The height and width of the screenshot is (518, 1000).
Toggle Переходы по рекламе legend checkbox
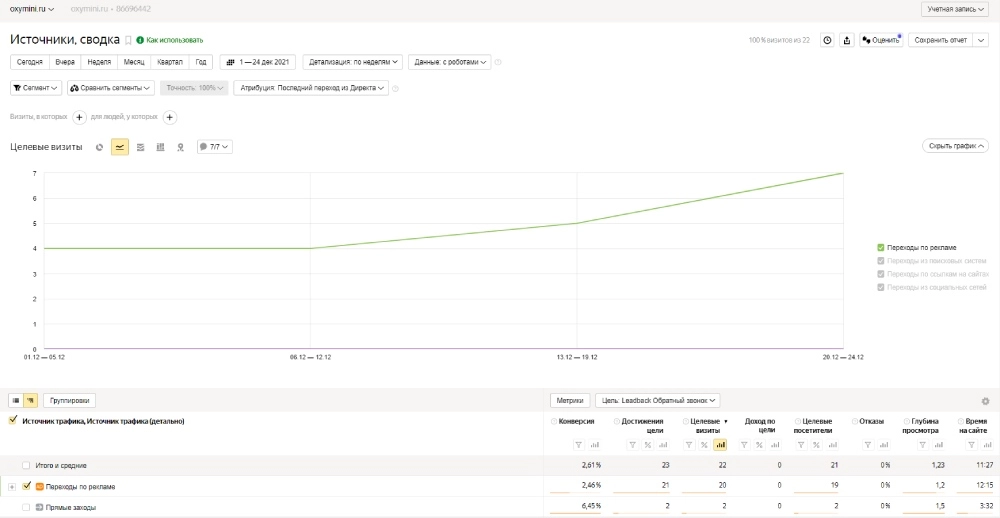pyautogui.click(x=881, y=248)
